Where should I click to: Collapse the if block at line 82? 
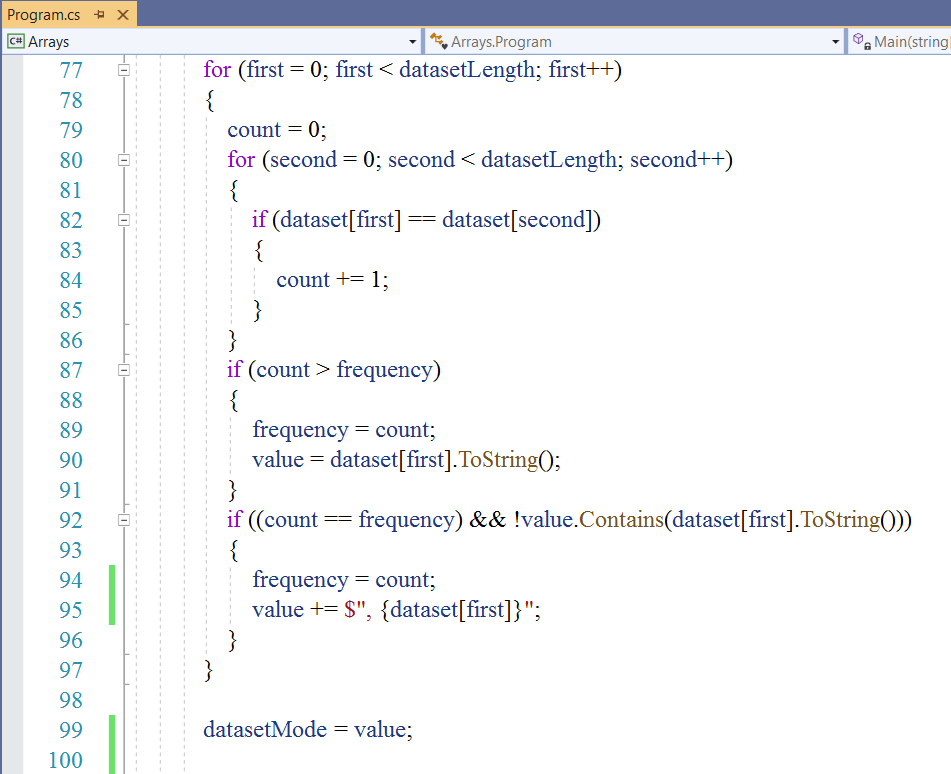(124, 220)
